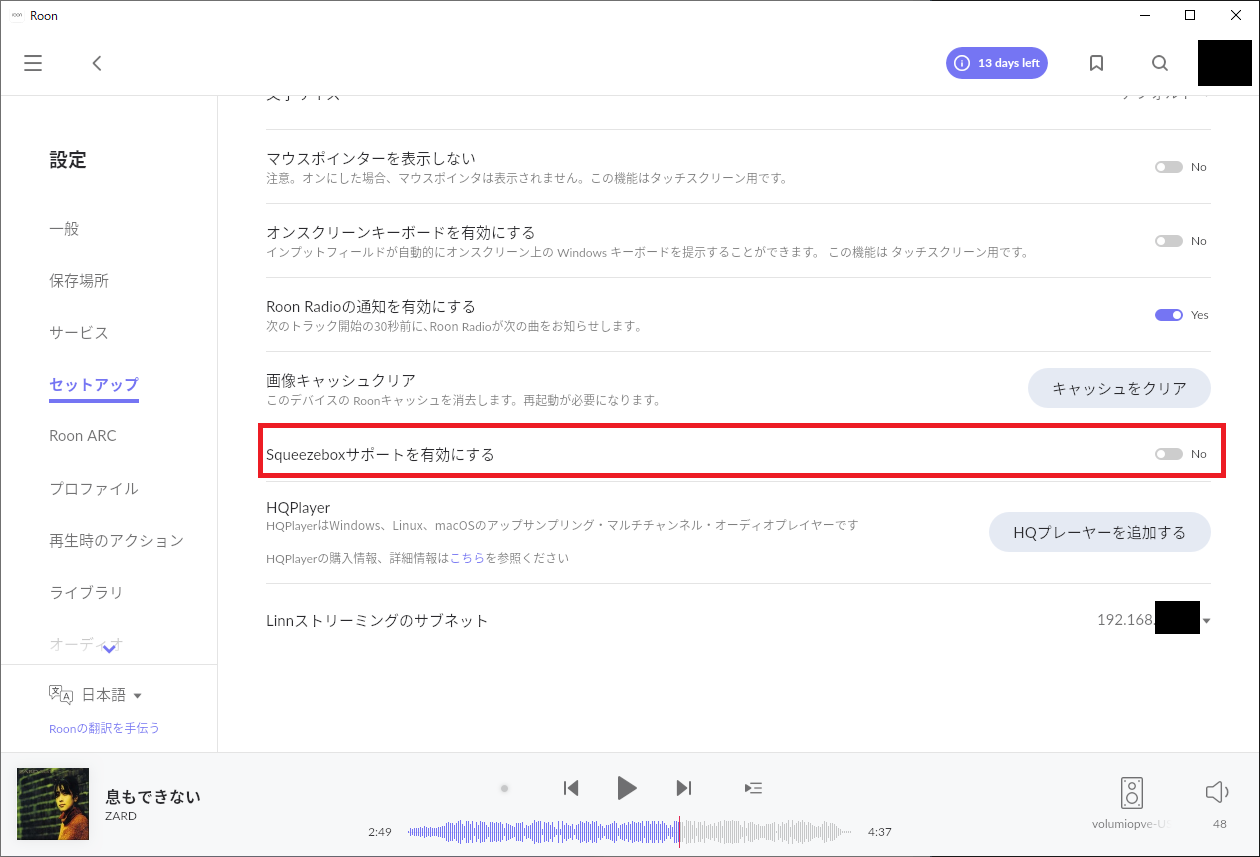
Task: Seek within the track waveform
Action: (x=630, y=831)
